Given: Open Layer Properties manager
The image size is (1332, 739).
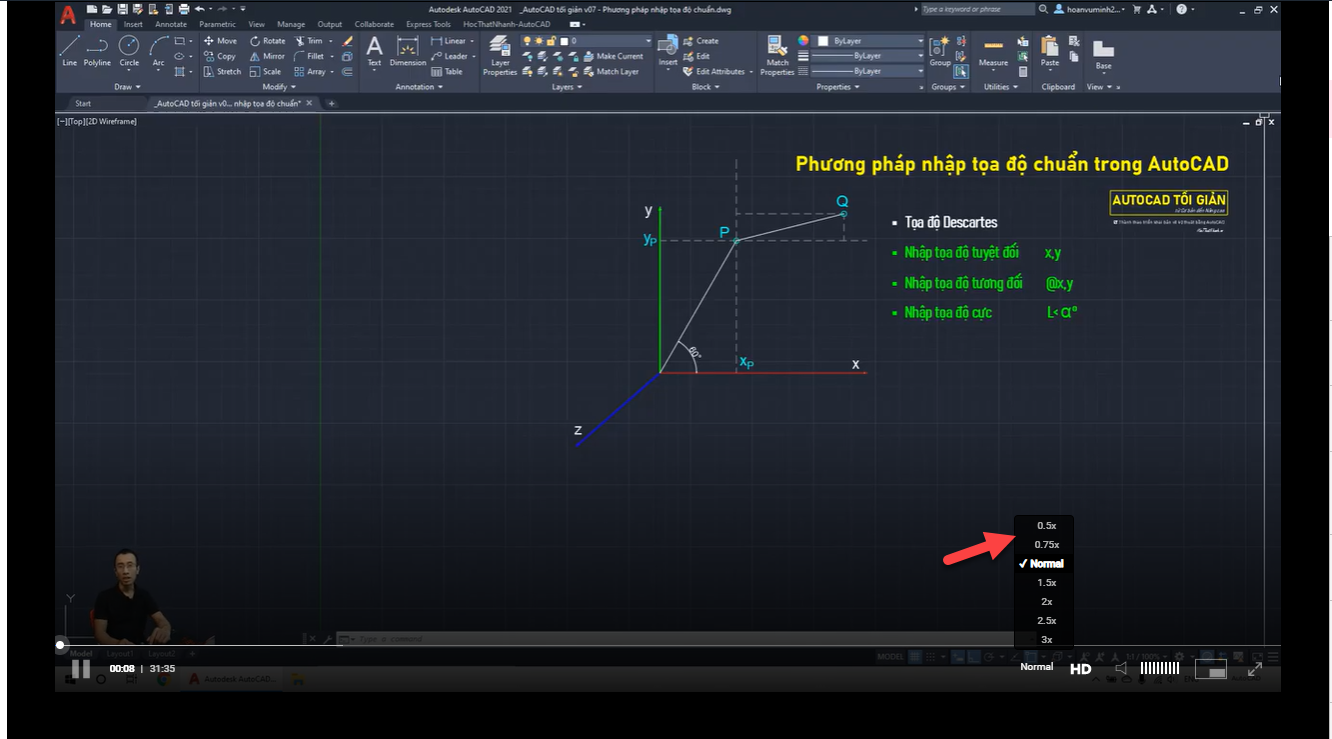Looking at the screenshot, I should 500,55.
